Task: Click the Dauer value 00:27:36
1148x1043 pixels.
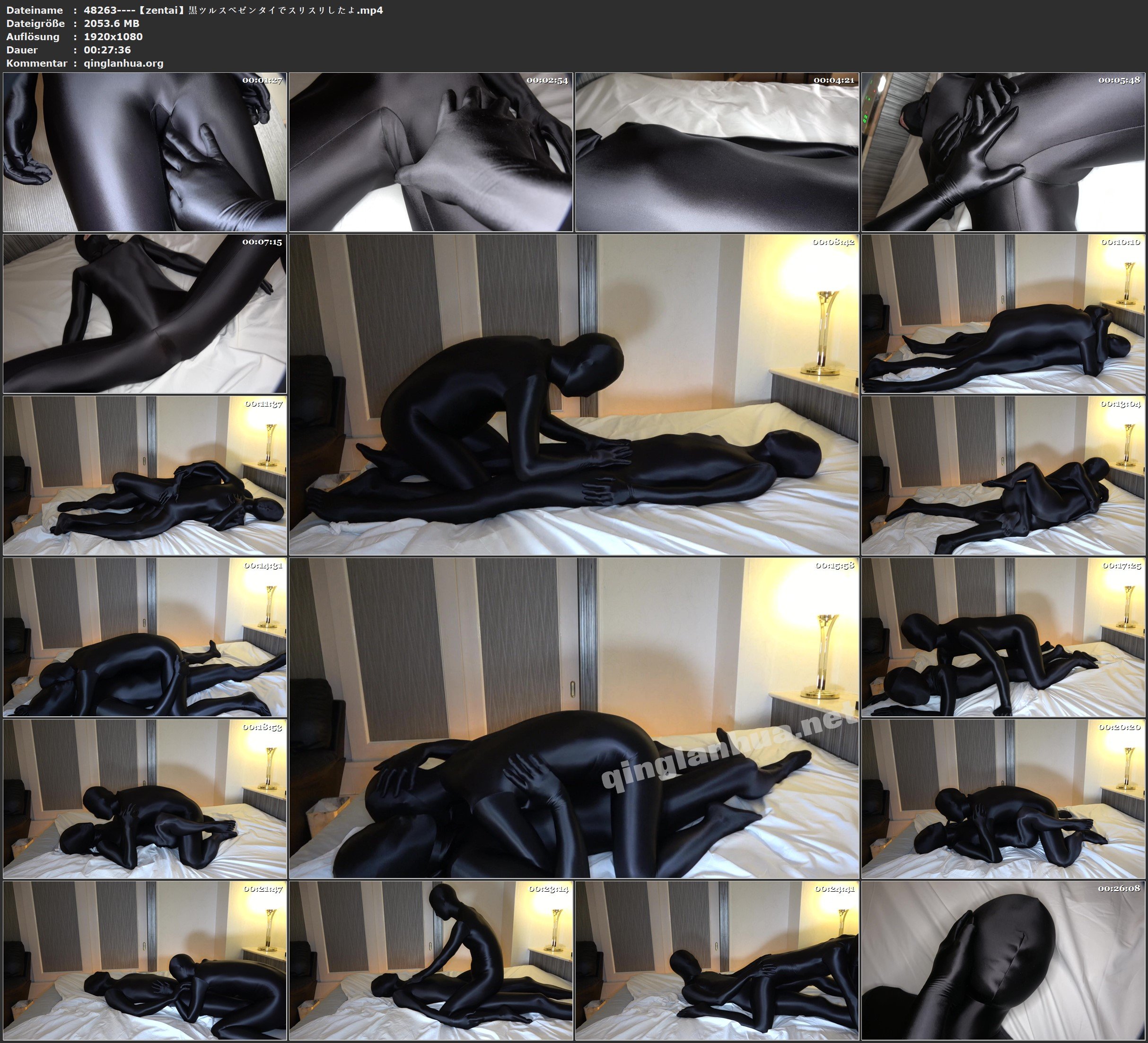Action: (107, 50)
